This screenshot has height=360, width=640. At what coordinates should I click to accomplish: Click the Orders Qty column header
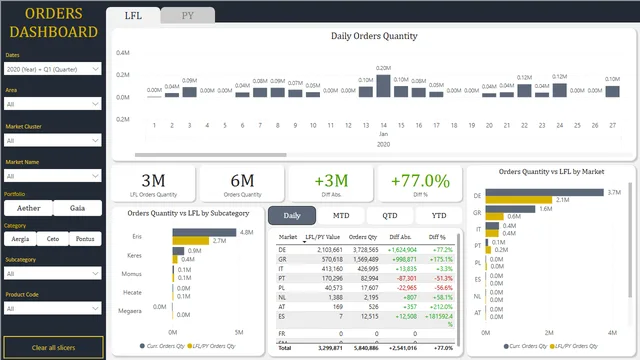pyautogui.click(x=363, y=237)
